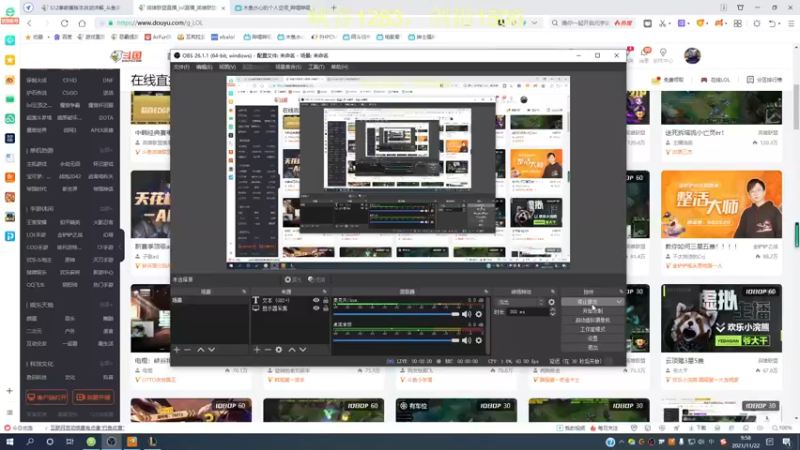Pop out the Controls dock panel
800x450 pixels.
pos(621,292)
